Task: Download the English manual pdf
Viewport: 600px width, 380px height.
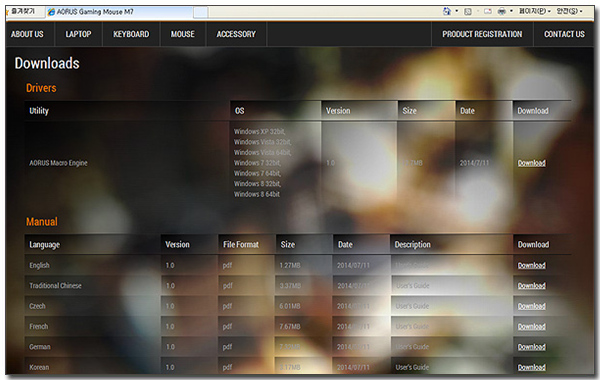Action: 532,265
